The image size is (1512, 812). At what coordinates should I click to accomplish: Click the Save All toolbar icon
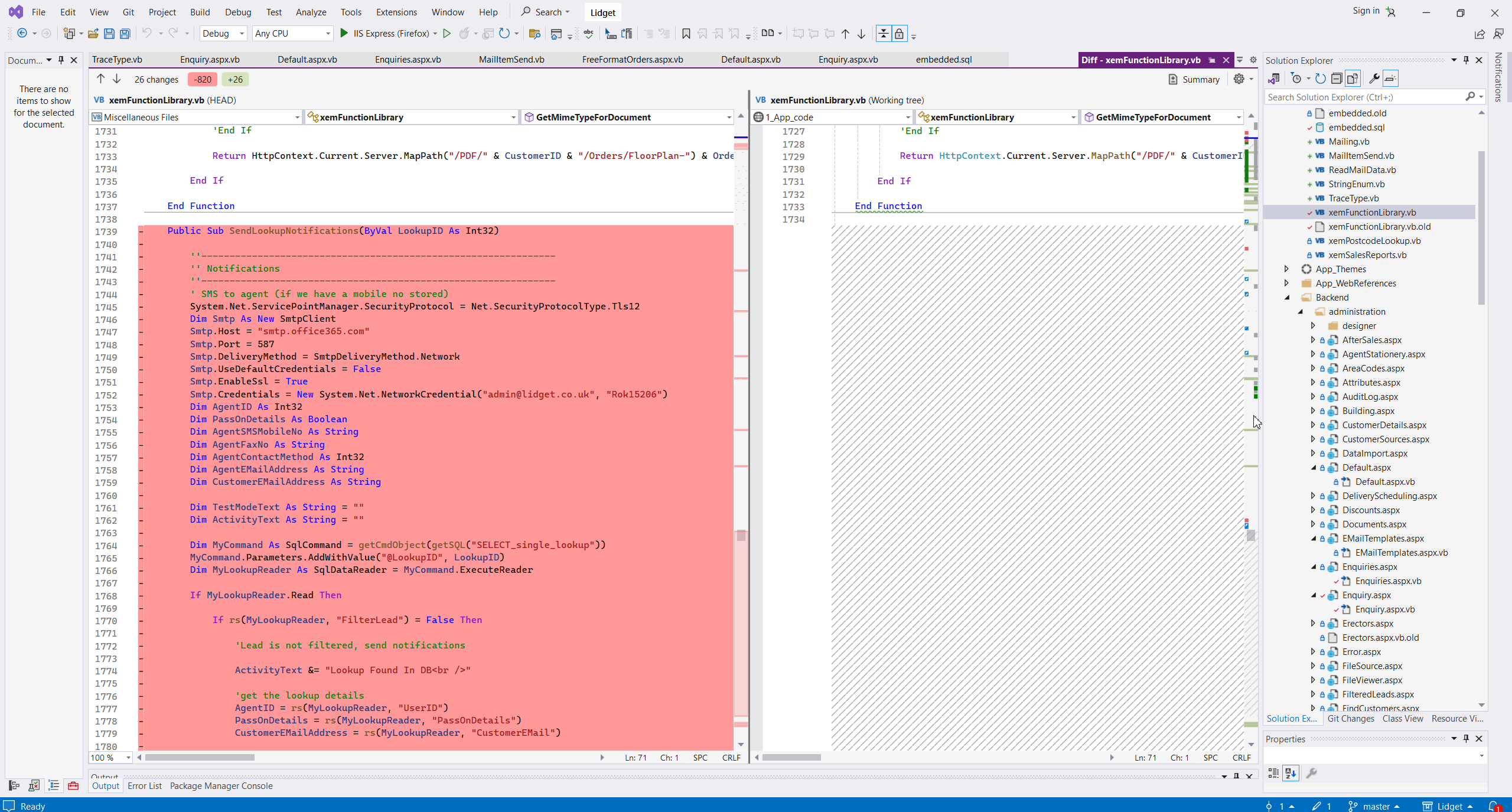click(x=125, y=34)
